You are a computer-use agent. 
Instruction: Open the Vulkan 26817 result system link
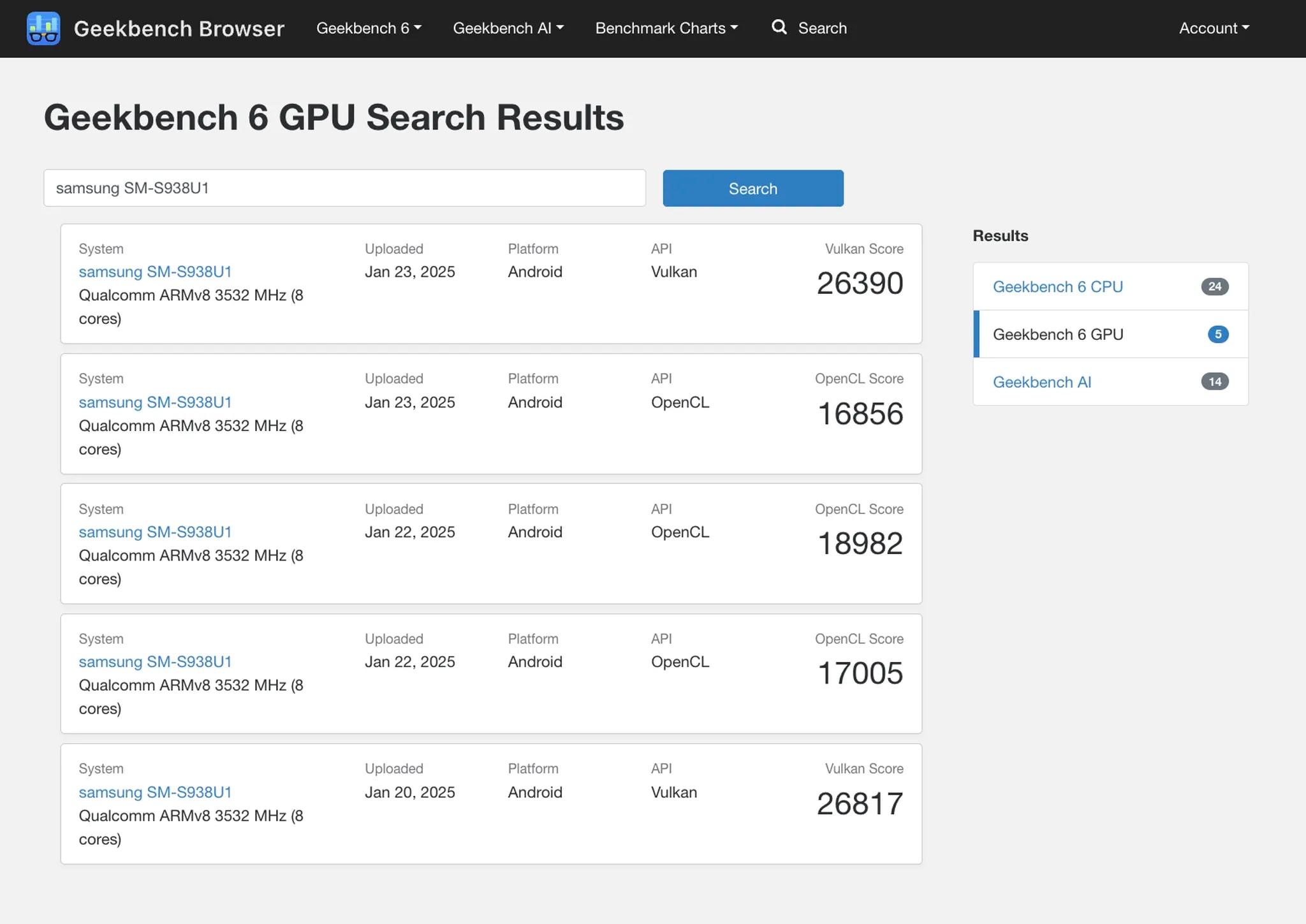155,792
